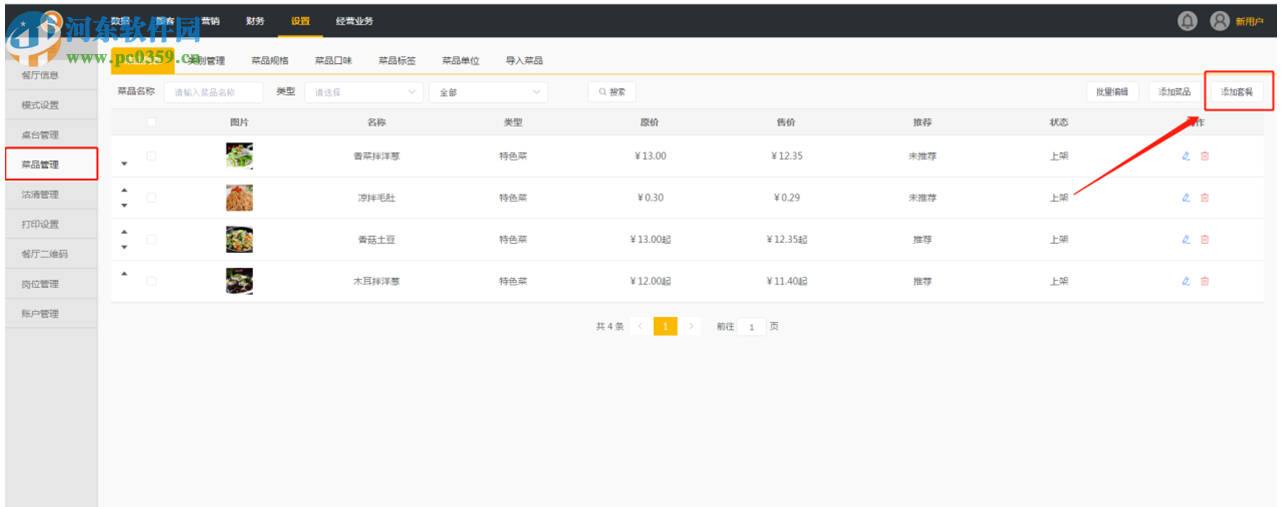Open the 全部 filter dropdown
The image size is (1285, 507).
click(x=488, y=92)
